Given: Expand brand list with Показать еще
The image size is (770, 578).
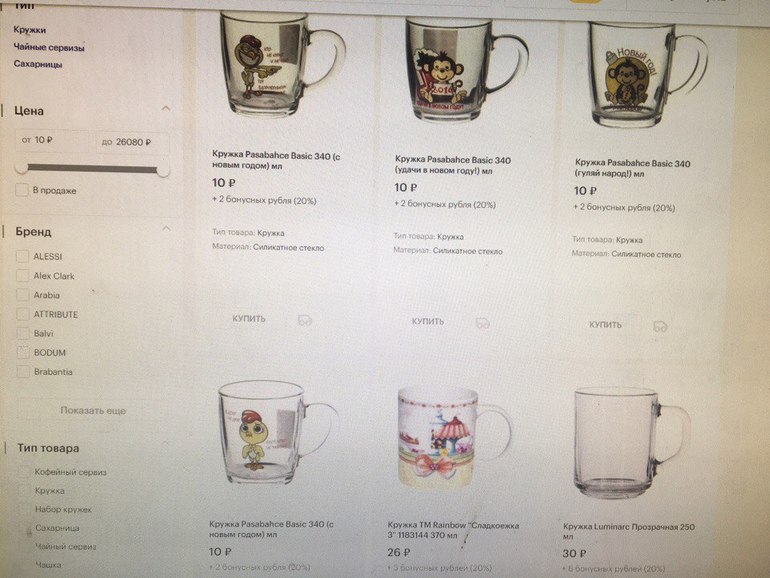Looking at the screenshot, I should 93,411.
